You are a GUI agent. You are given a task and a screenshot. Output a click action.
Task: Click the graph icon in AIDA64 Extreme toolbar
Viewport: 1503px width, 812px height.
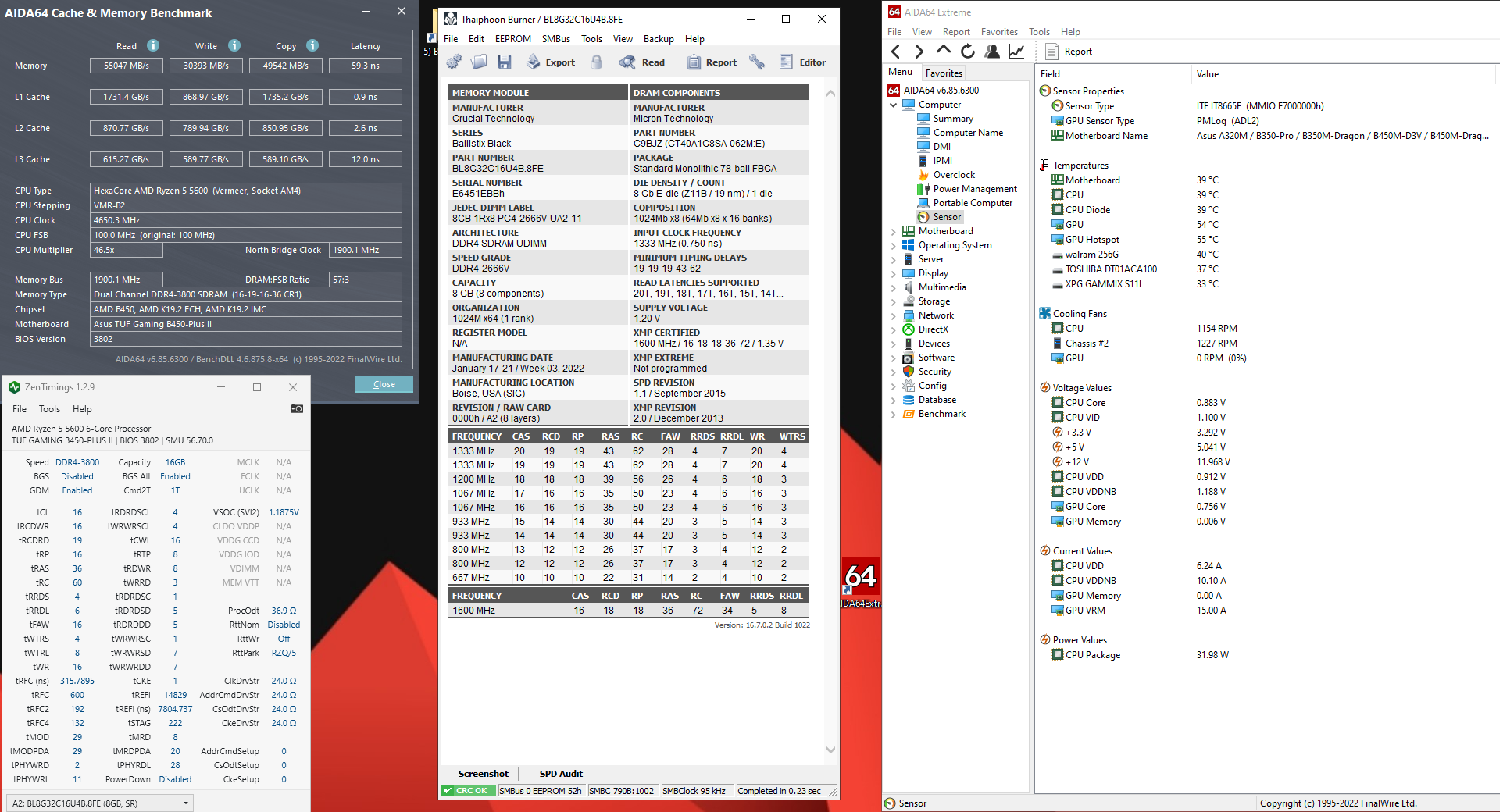pyautogui.click(x=1016, y=52)
